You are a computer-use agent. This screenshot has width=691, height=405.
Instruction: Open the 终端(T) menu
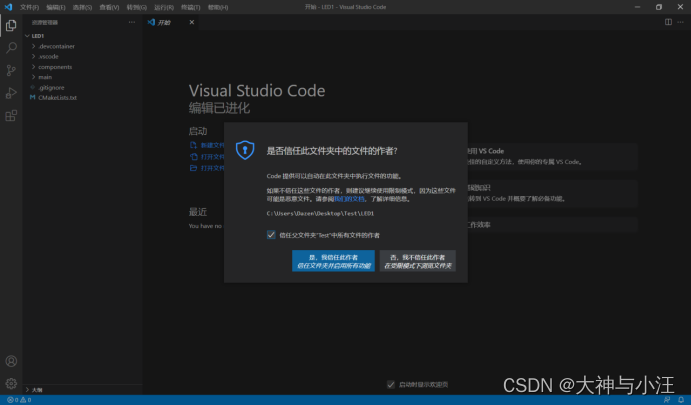(x=190, y=7)
